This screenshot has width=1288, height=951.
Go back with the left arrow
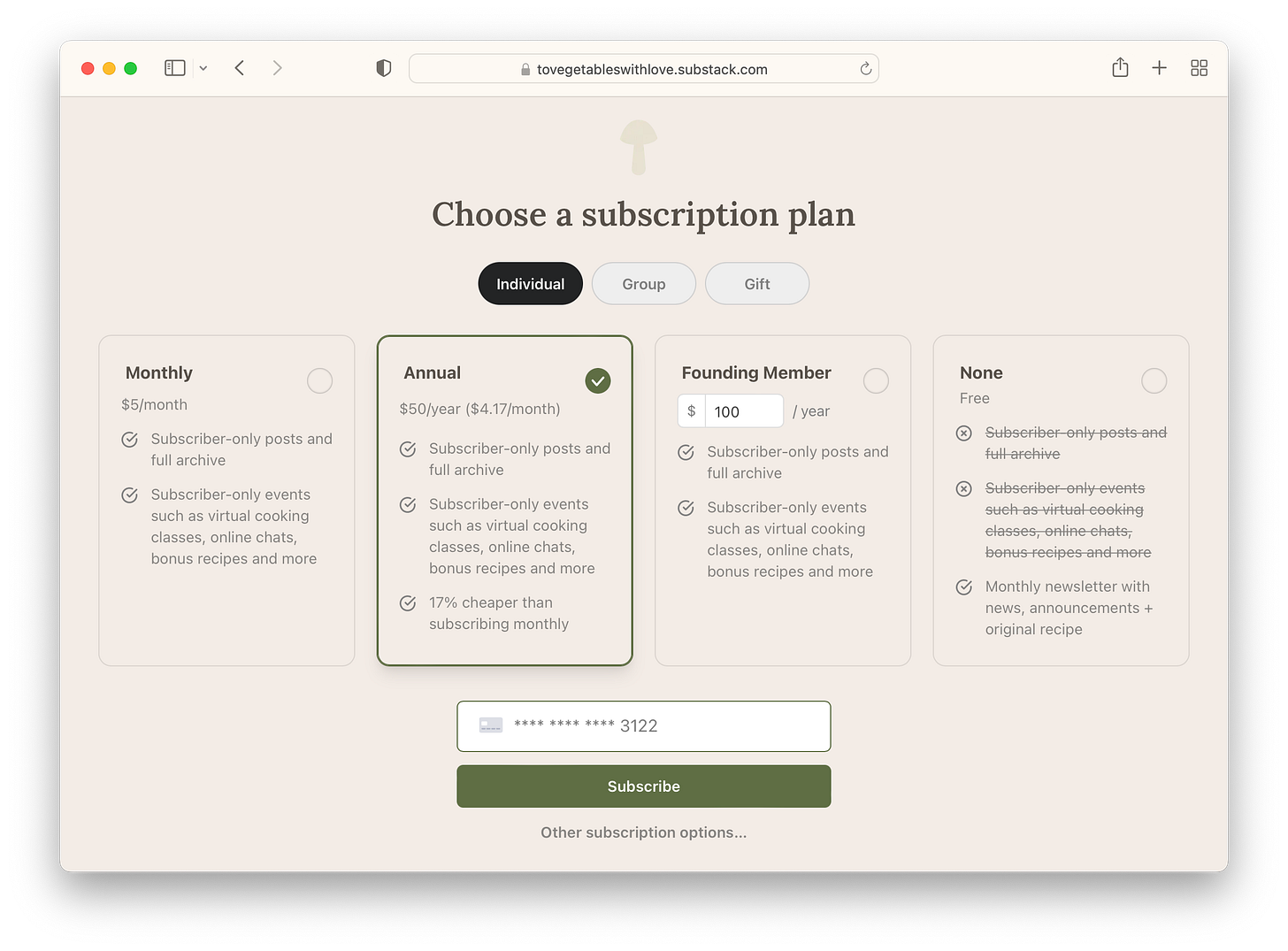239,68
